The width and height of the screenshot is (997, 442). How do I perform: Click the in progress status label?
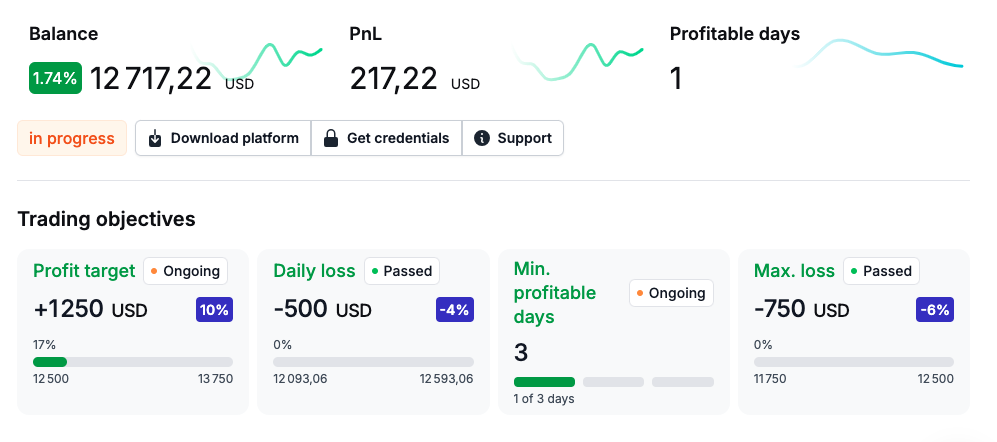point(72,139)
